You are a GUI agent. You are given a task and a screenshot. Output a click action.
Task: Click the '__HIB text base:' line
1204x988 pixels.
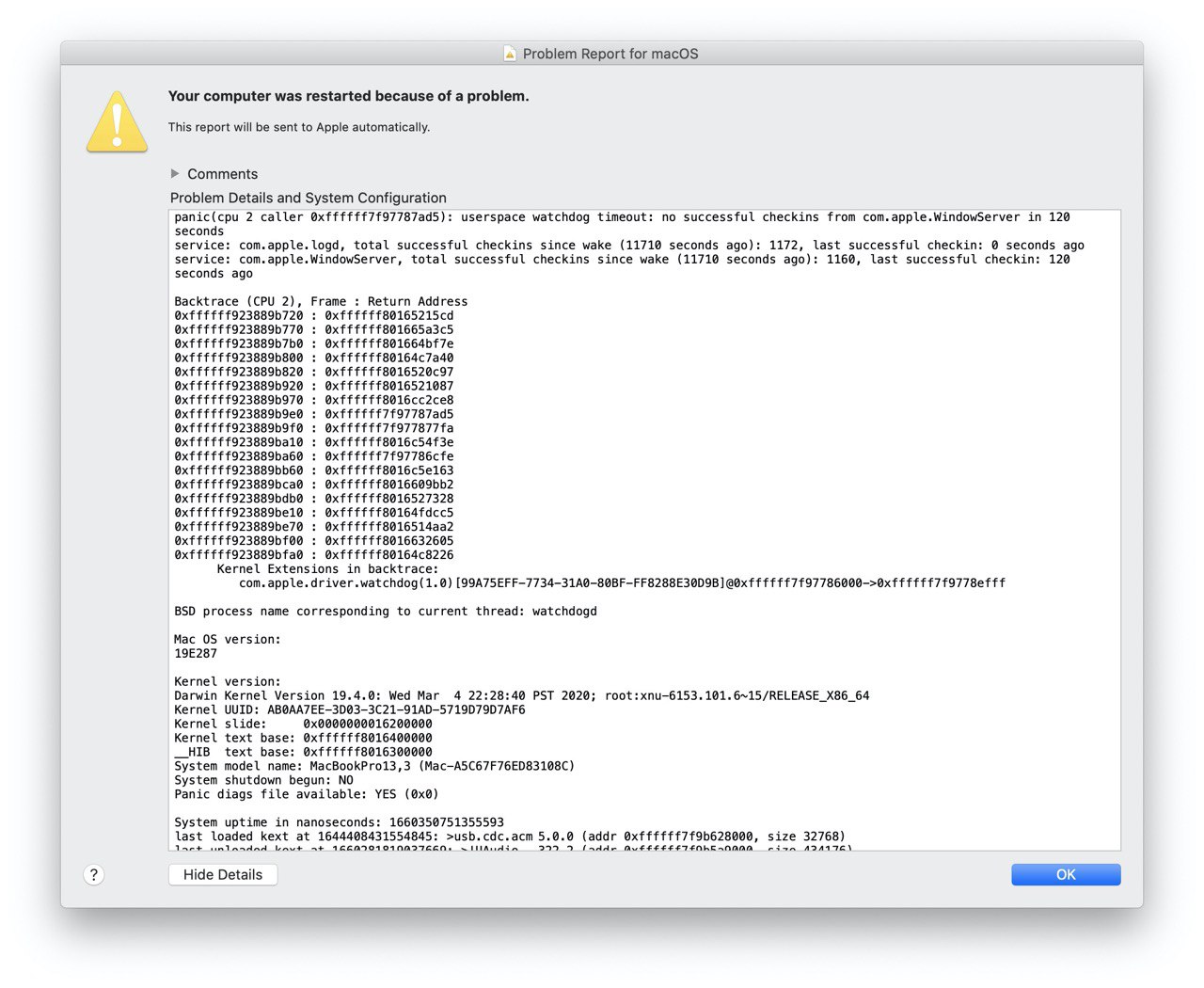[x=304, y=753]
